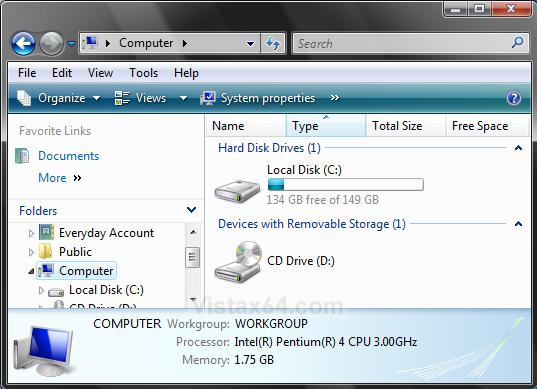This screenshot has height=389, width=537.
Task: Click CD Drive (D:) label in file list
Action: (x=301, y=261)
